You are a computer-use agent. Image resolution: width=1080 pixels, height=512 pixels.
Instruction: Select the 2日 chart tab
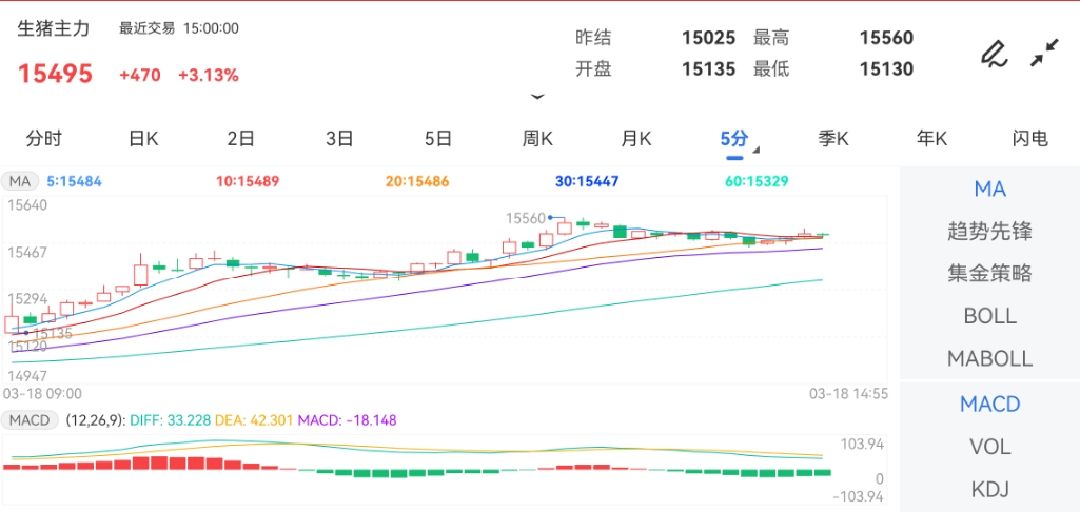tap(241, 139)
